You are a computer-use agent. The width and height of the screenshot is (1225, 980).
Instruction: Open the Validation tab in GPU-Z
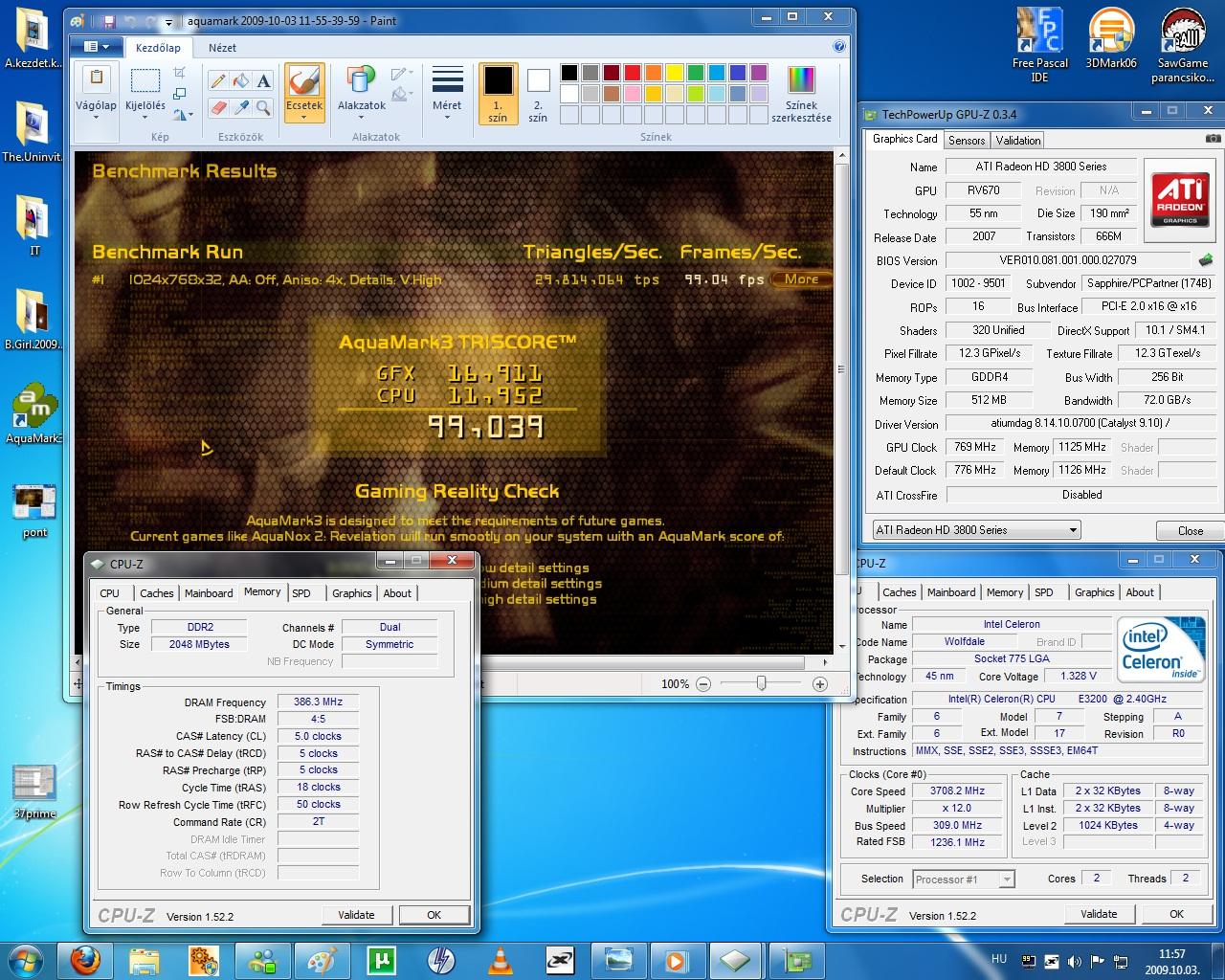1018,140
